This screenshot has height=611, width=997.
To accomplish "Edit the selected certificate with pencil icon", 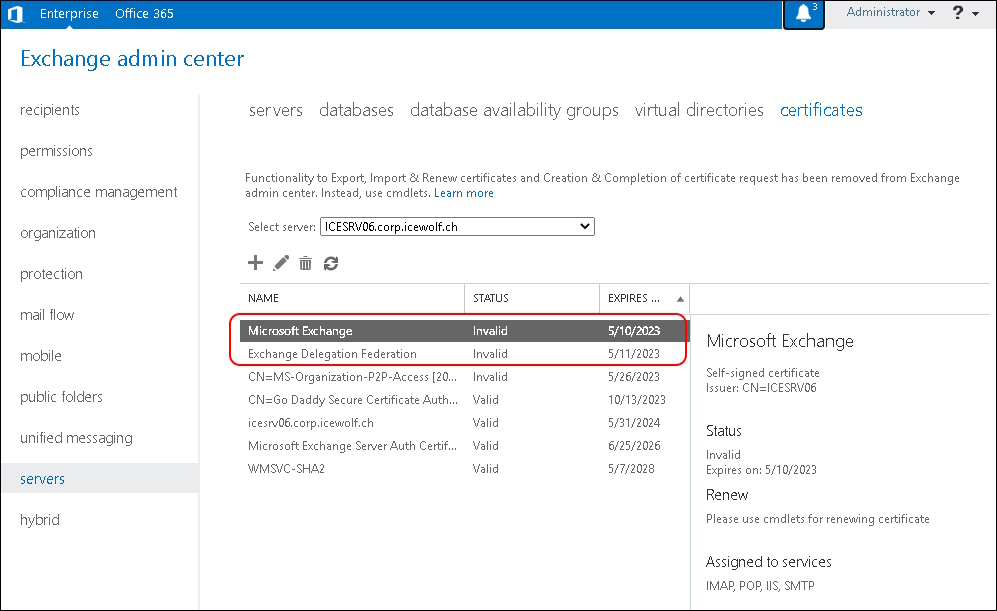I will tap(281, 263).
